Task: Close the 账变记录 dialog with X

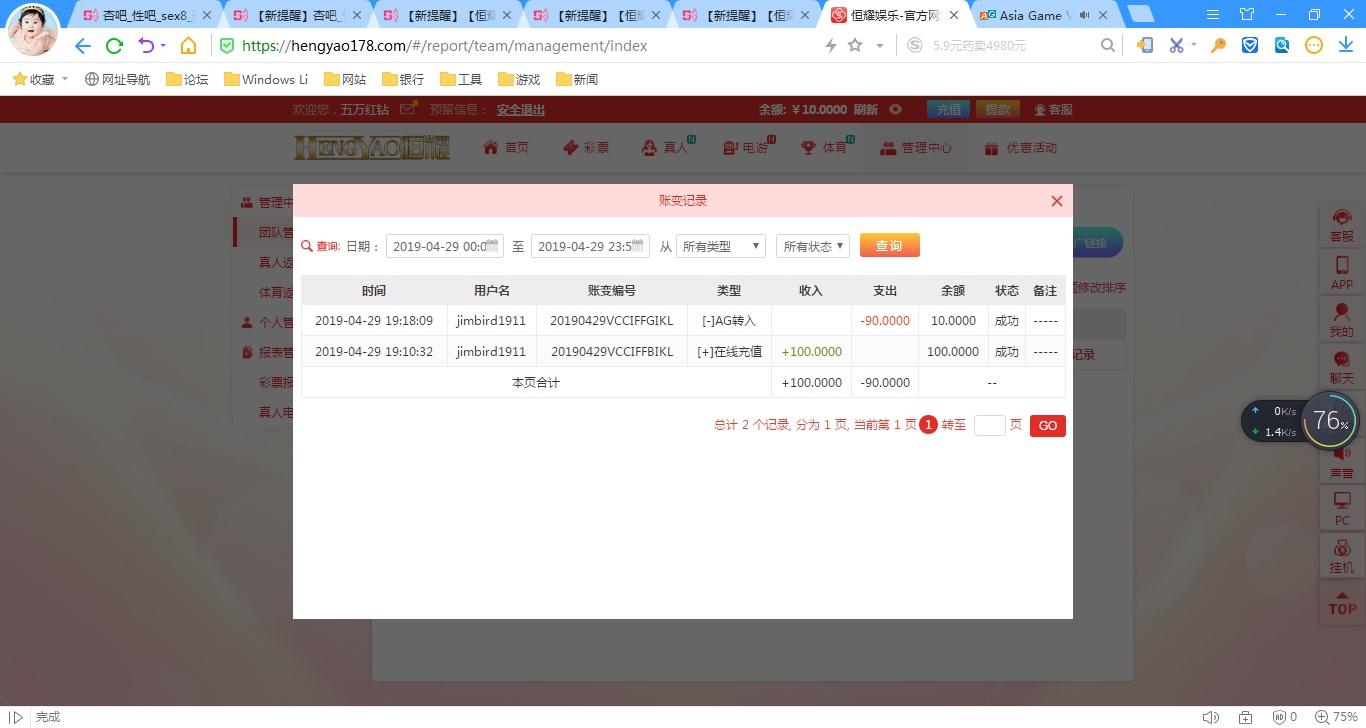Action: (x=1056, y=201)
